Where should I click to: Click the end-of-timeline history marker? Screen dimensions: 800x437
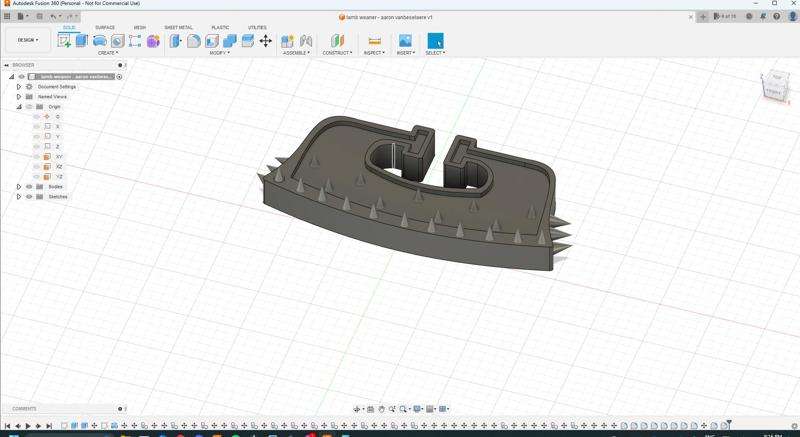point(729,424)
